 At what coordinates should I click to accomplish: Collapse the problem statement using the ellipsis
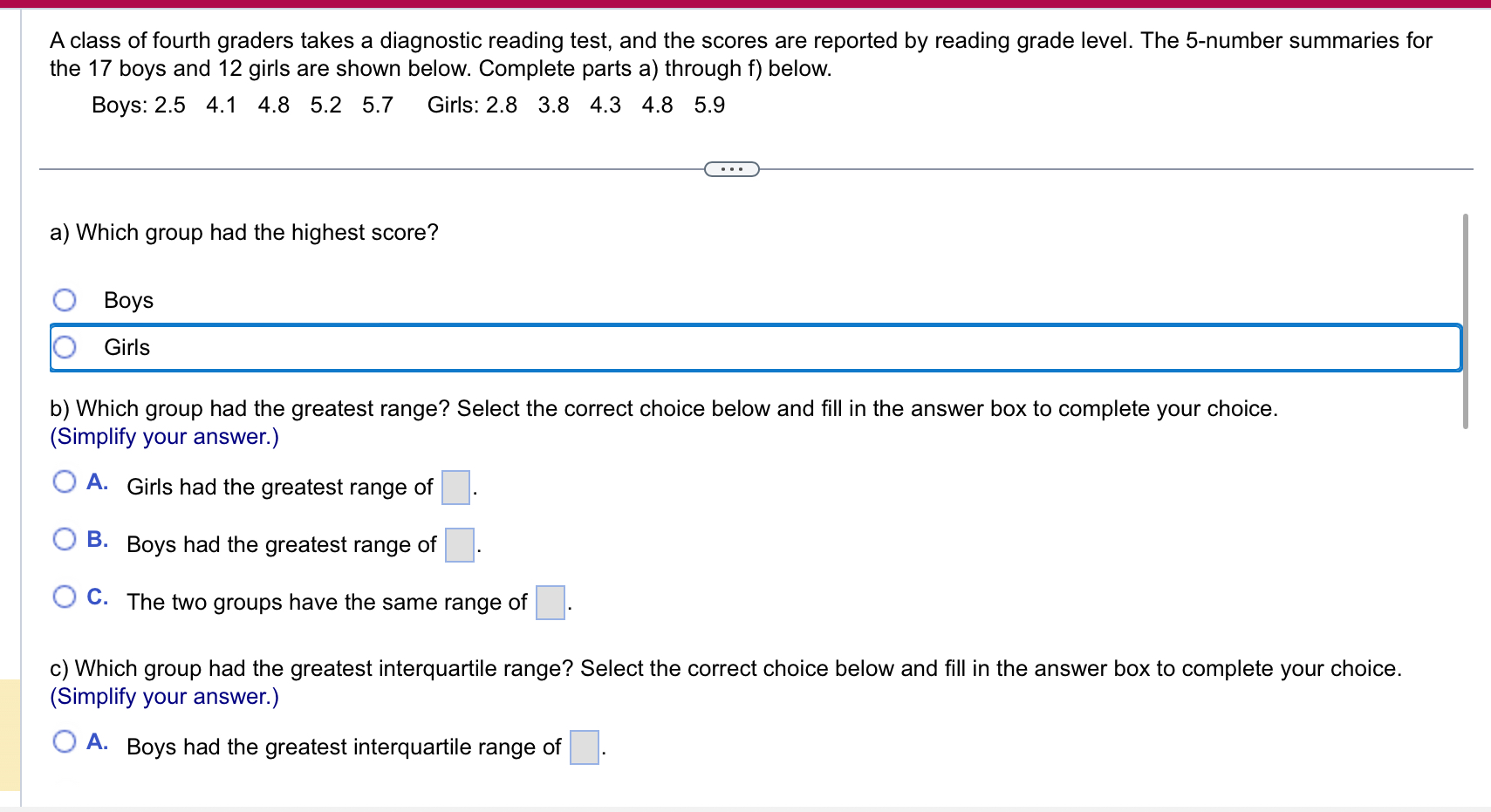[730, 168]
